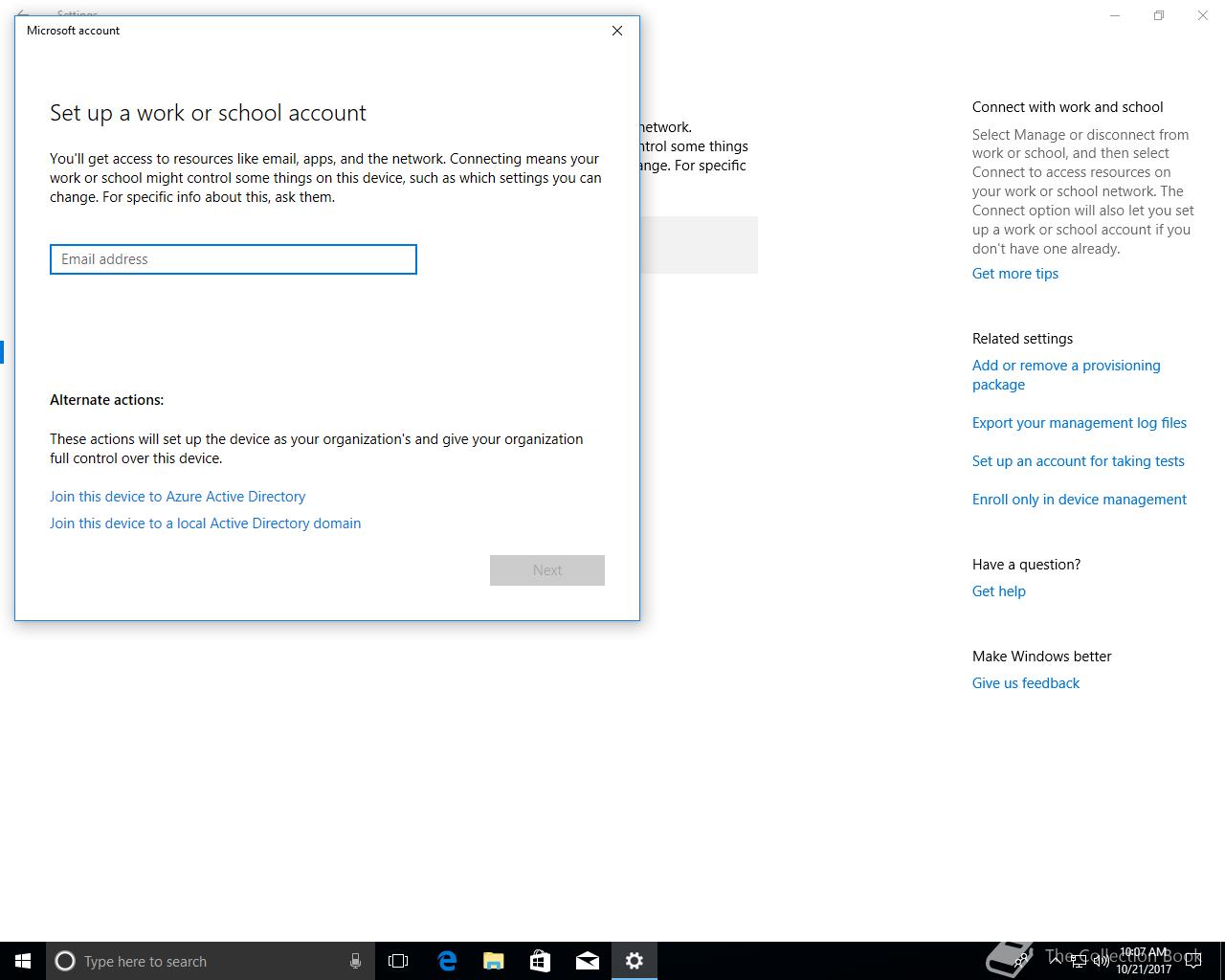Open Set up an account for taking tests
Screen dimensions: 1225x980
[1079, 461]
